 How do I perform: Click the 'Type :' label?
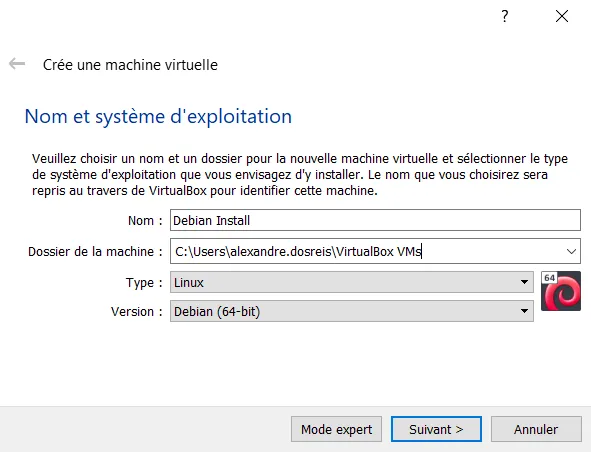[144, 283]
